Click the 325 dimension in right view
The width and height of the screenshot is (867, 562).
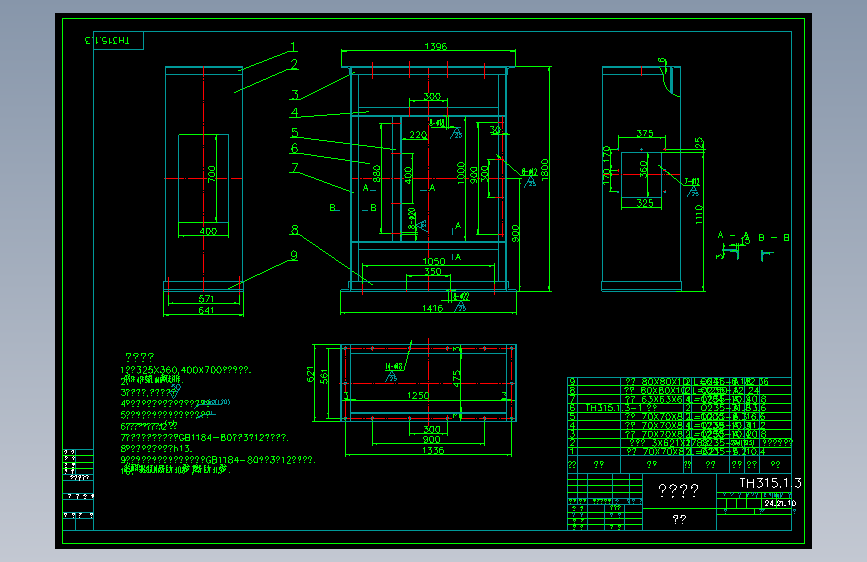(645, 202)
